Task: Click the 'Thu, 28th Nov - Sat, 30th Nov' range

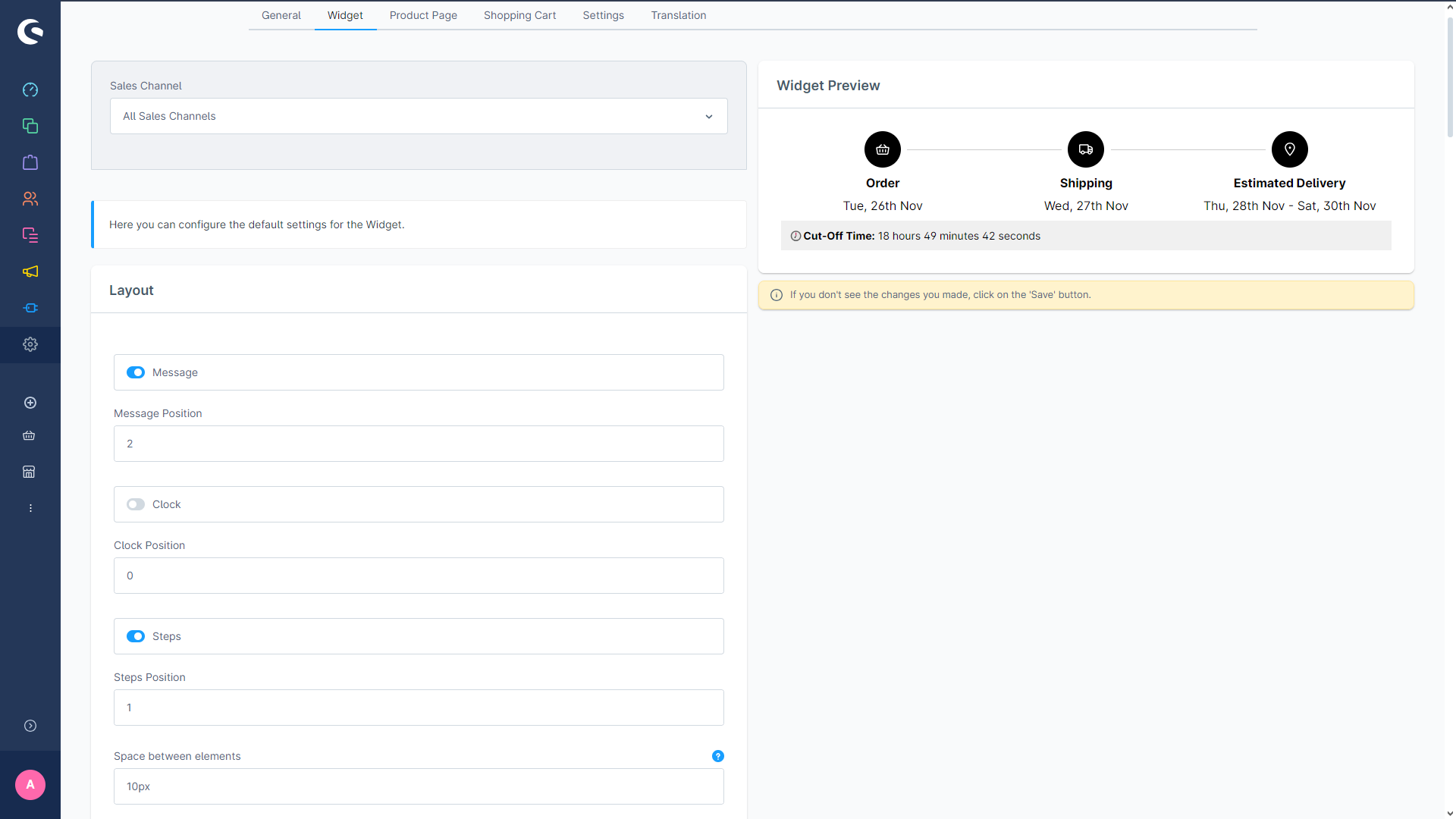Action: pyautogui.click(x=1289, y=206)
